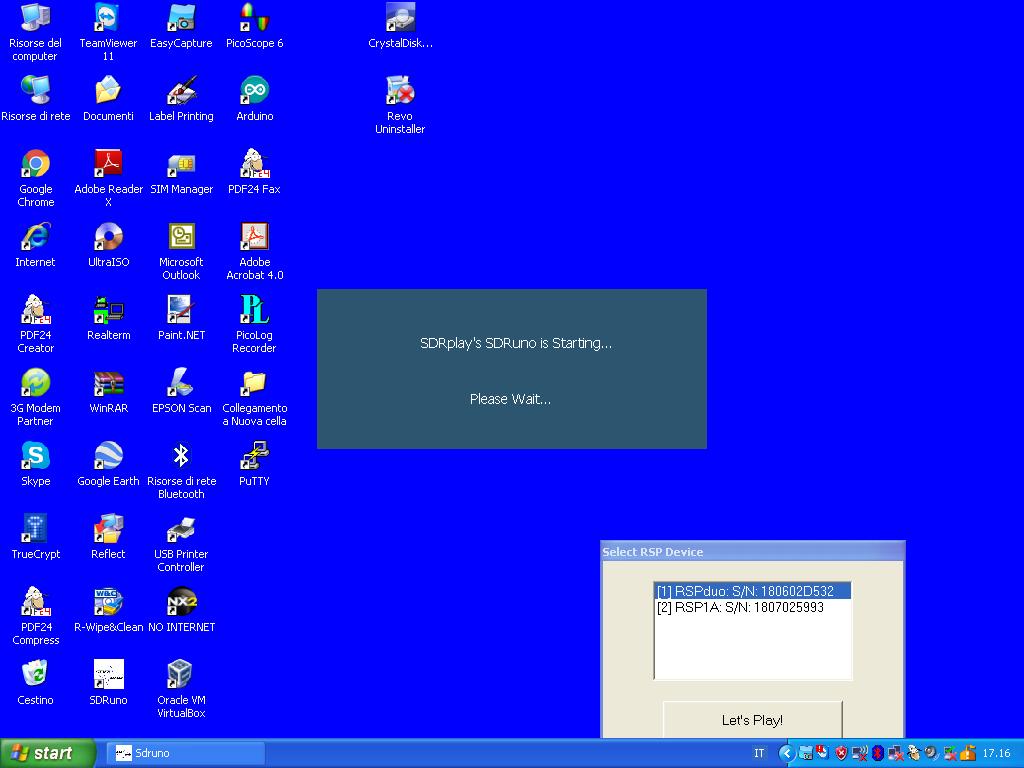Click the PDF24 Fax icon
The height and width of the screenshot is (768, 1024).
254,164
